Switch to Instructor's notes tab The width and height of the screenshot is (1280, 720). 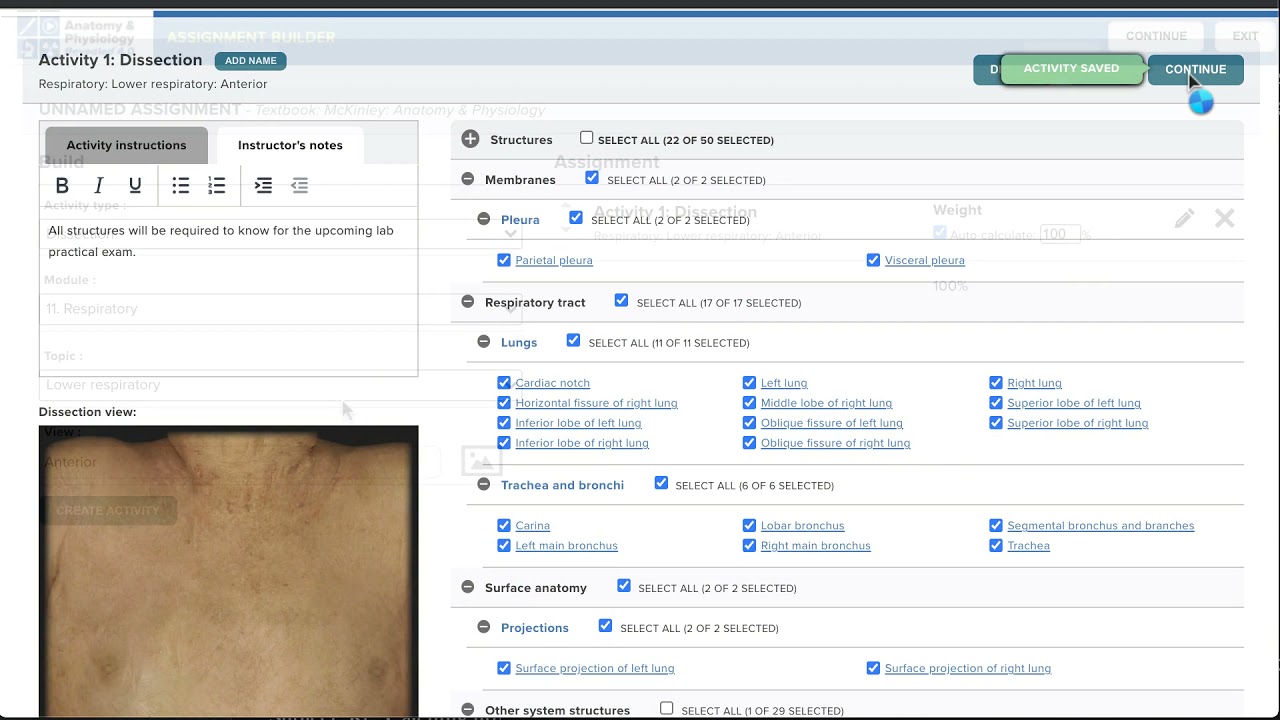coord(290,145)
